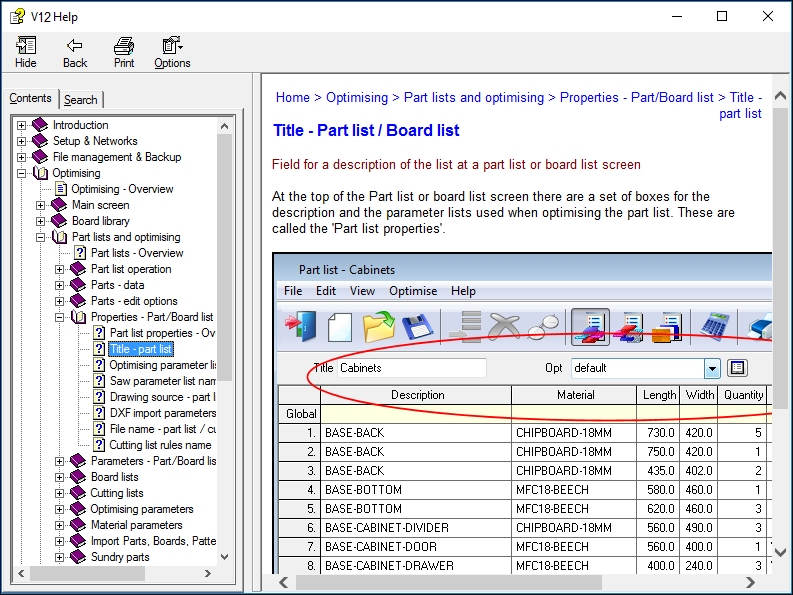Viewport: 793px width, 595px height.
Task: Click the Material column header
Action: [575, 395]
